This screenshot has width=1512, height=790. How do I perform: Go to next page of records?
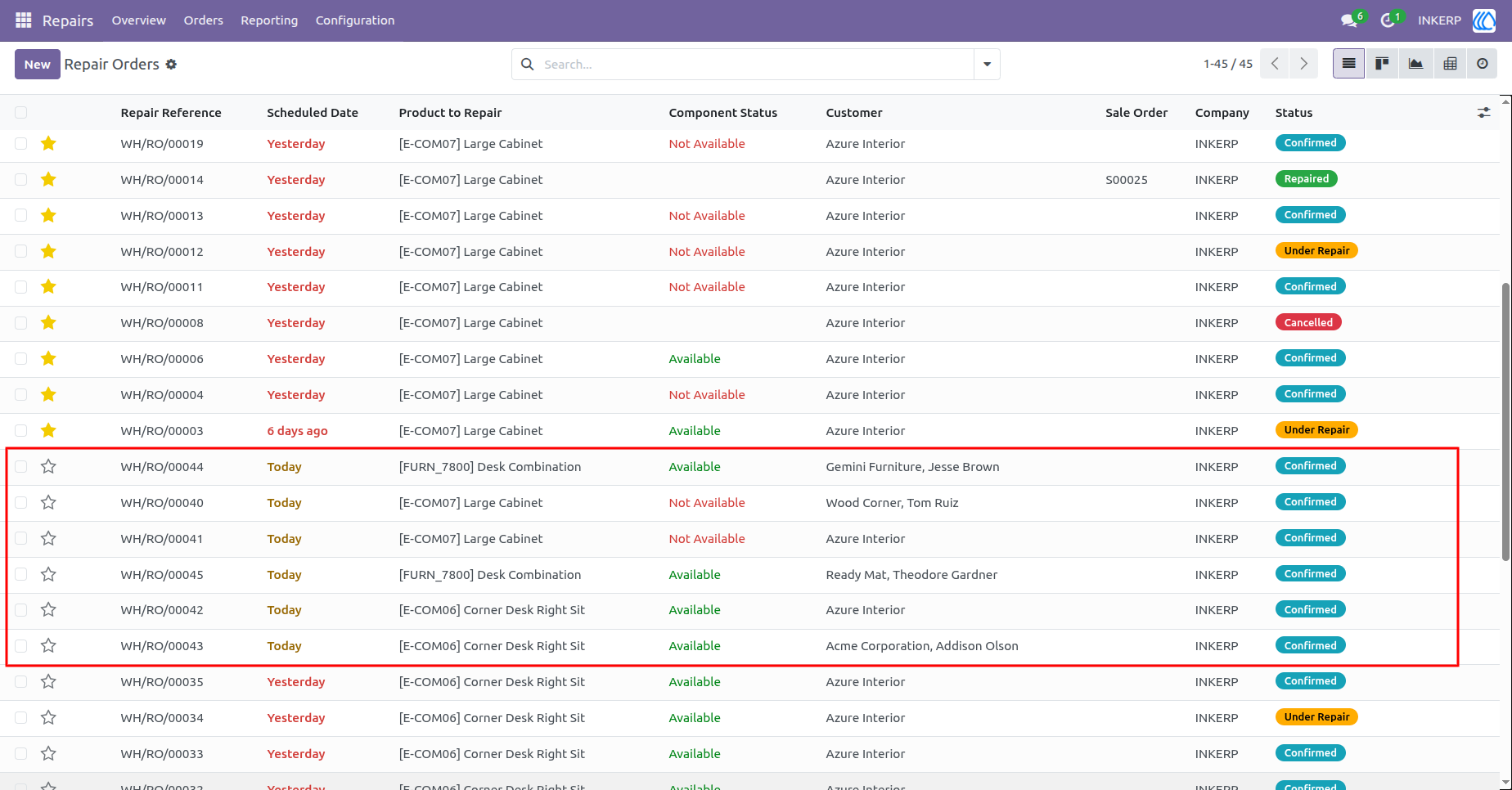1303,64
